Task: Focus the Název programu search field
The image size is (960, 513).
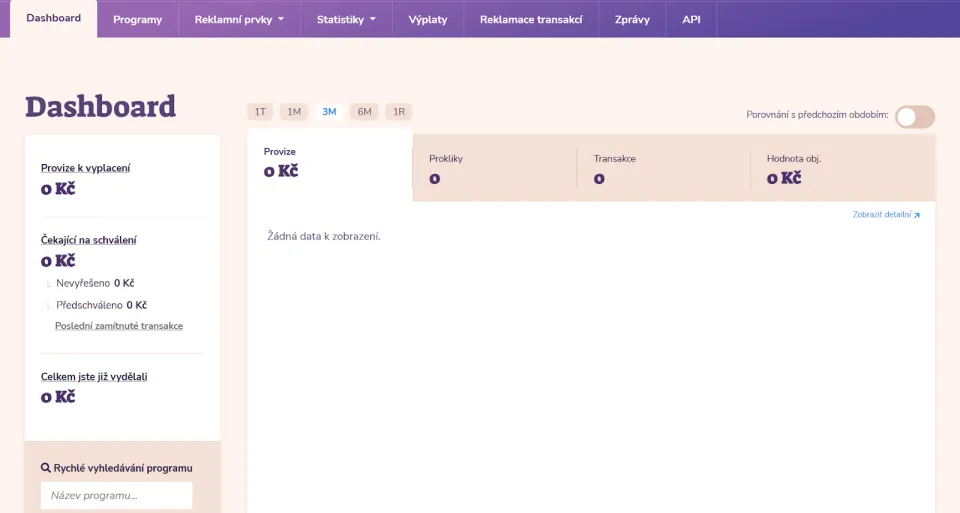Action: [x=116, y=495]
